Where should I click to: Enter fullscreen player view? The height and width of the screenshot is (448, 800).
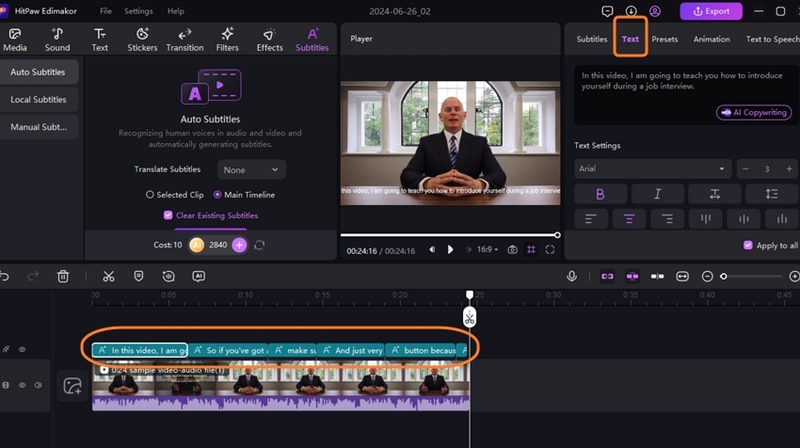point(549,250)
